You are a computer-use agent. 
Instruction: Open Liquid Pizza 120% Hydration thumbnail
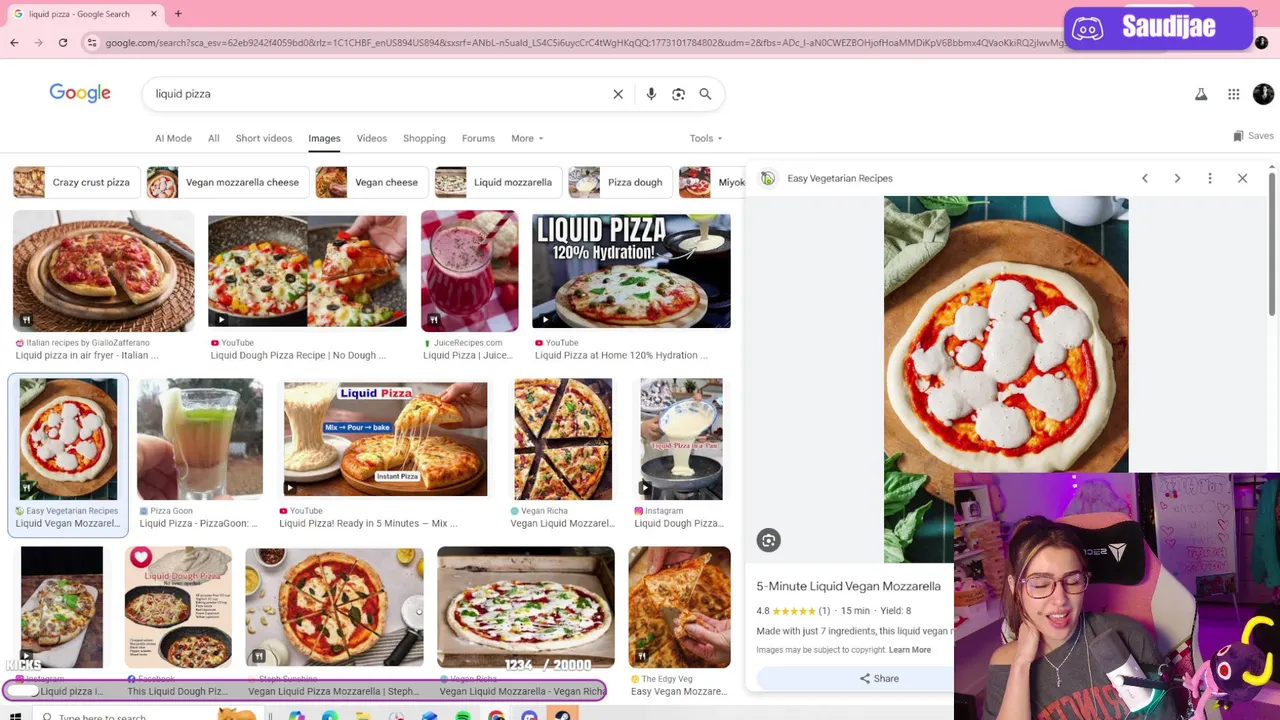[x=631, y=271]
